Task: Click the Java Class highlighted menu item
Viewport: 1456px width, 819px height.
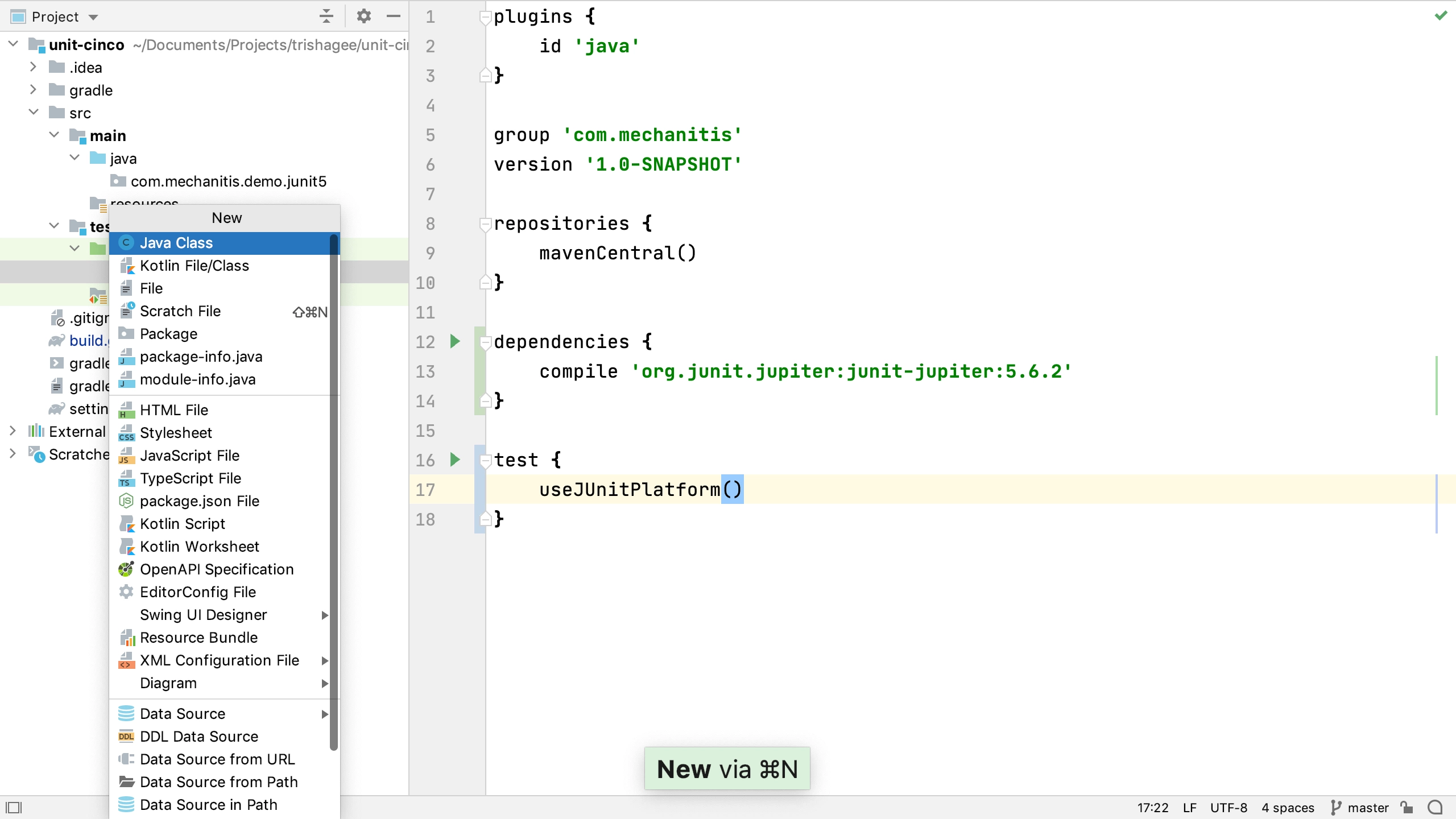Action: pos(176,243)
